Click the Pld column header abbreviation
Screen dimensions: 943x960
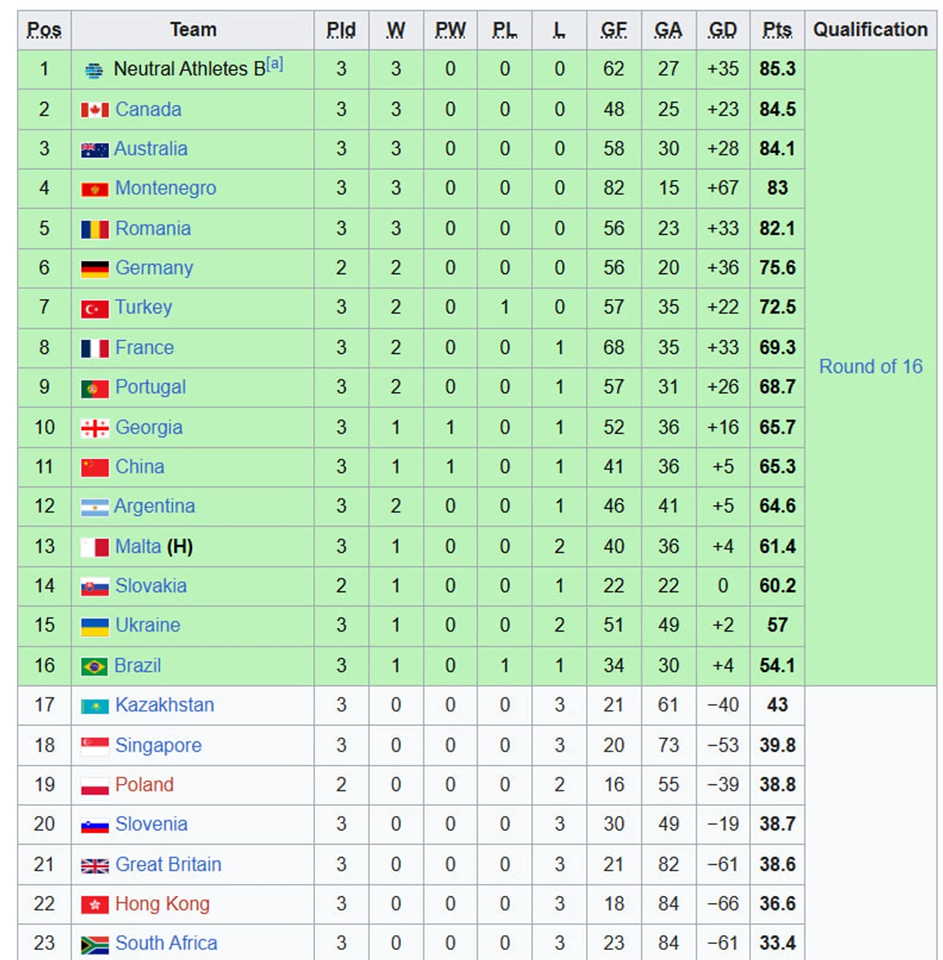tap(341, 30)
